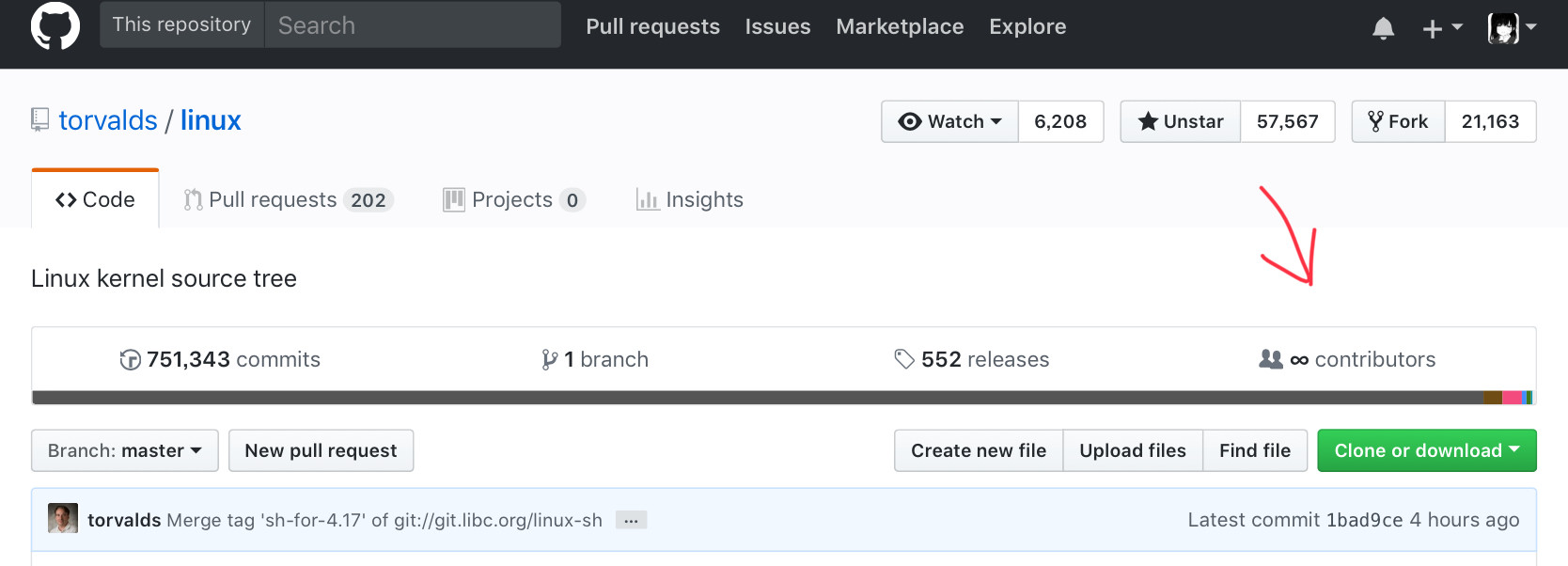
Task: View the 57,567 stargazers count
Action: click(x=1288, y=121)
